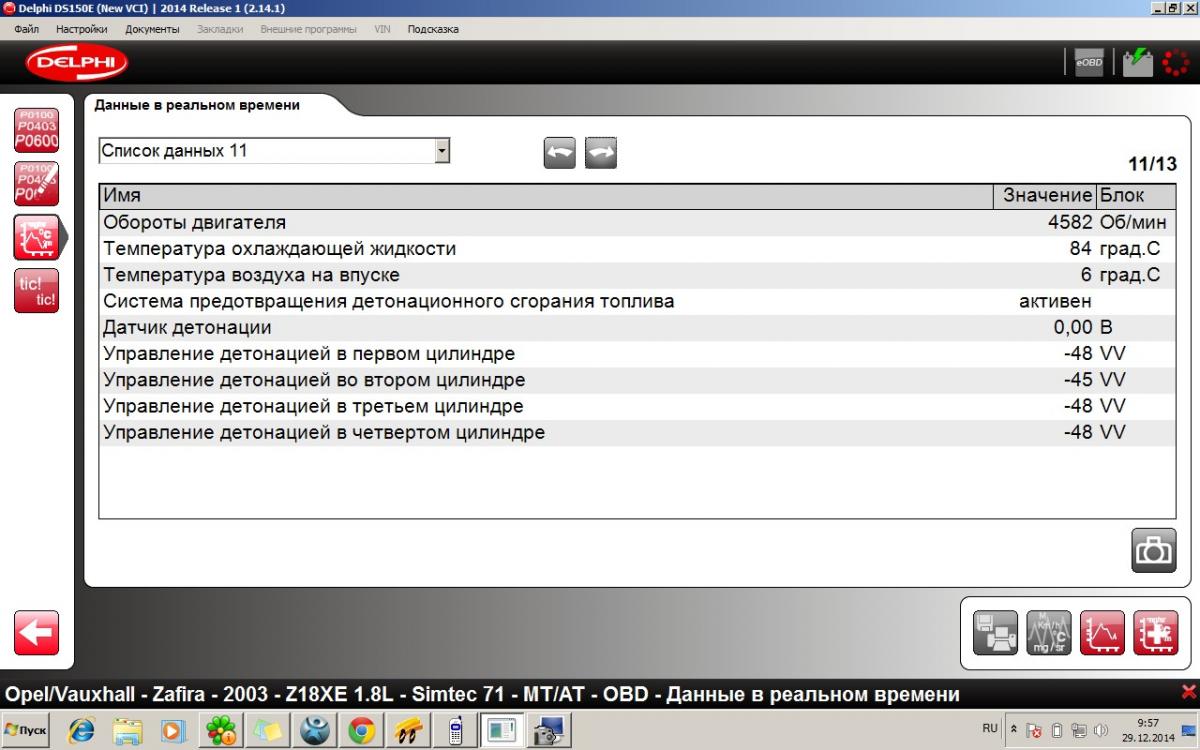Screen dimensions: 1200x750
Task: Click the активен status value
Action: (1055, 301)
